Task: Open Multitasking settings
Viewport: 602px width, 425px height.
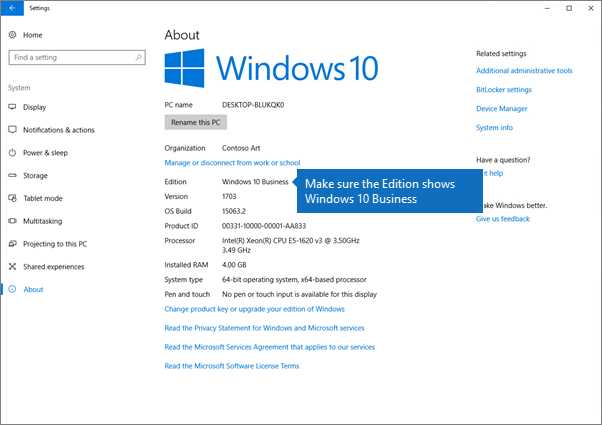Action: pos(43,221)
